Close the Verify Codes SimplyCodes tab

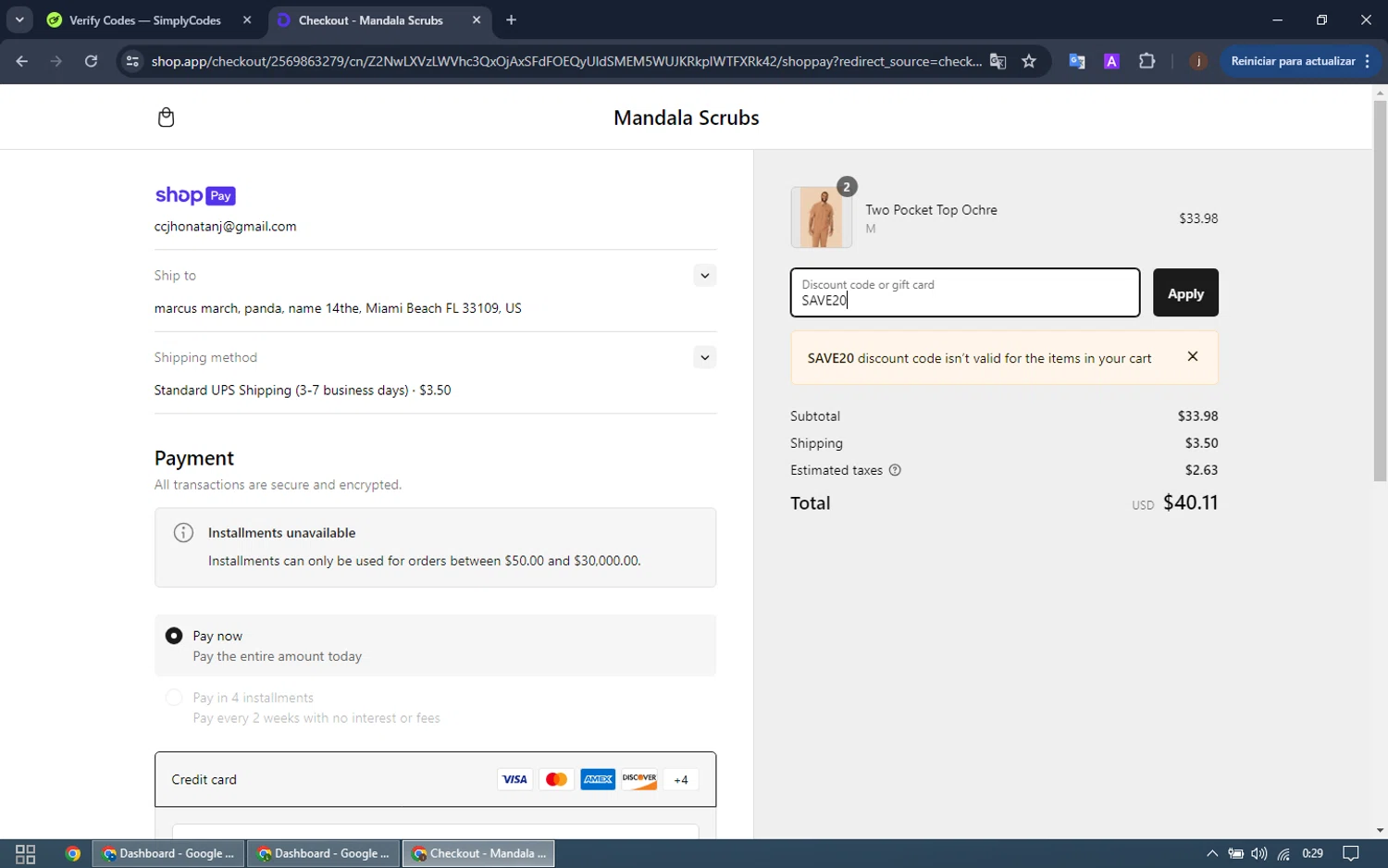point(247,19)
